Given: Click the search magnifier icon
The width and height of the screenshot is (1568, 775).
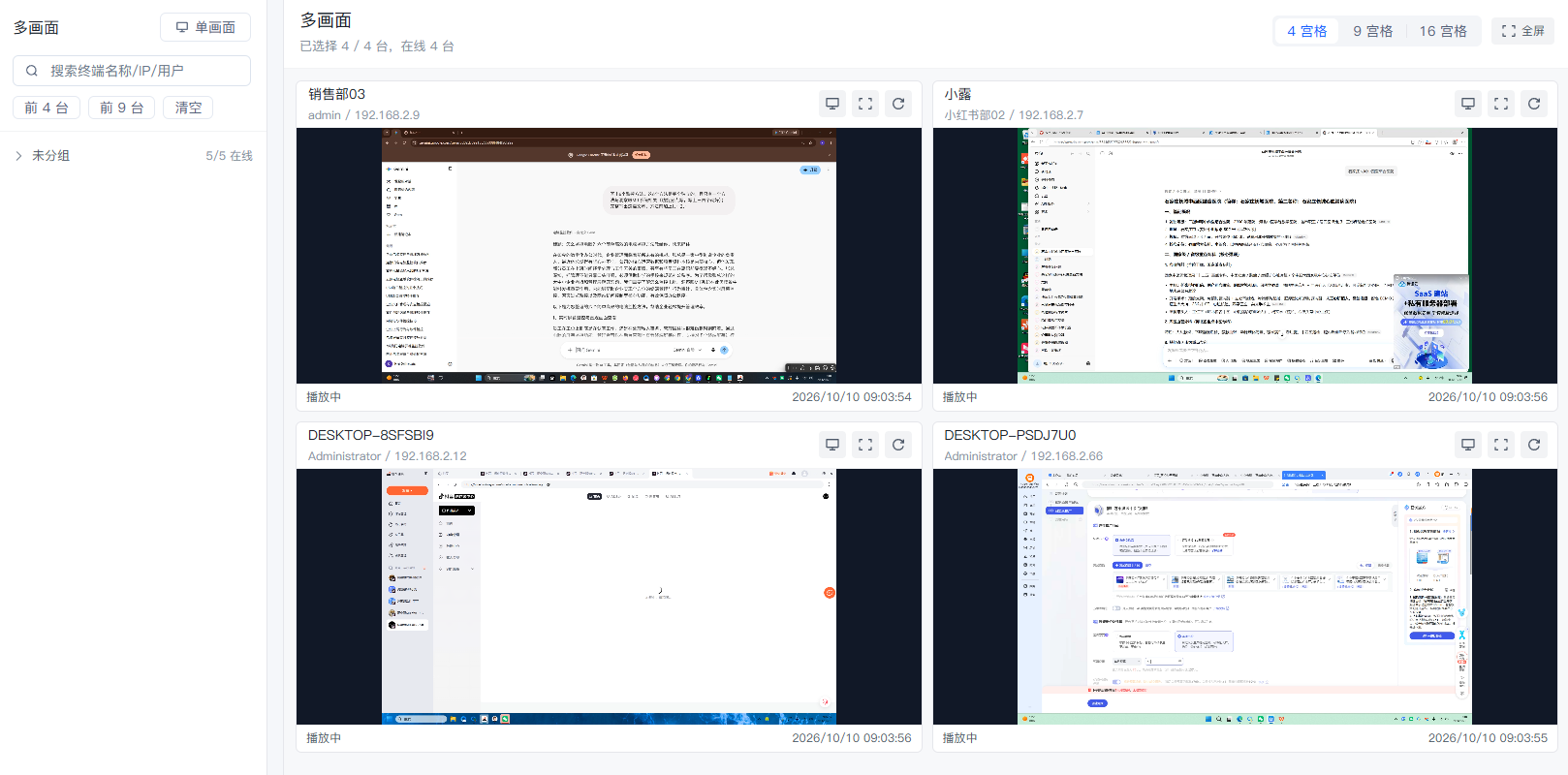Looking at the screenshot, I should [x=32, y=71].
